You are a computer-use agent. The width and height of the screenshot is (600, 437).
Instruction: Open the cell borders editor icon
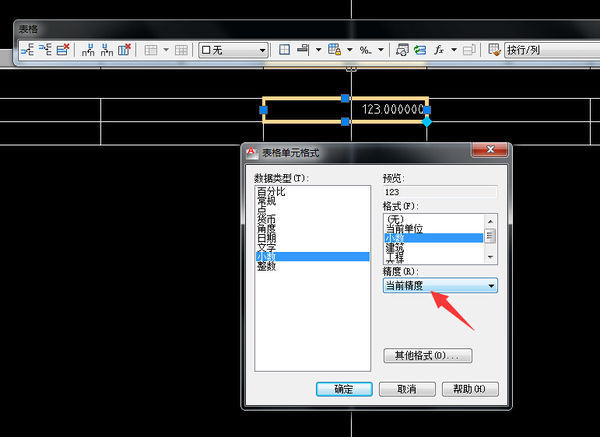pyautogui.click(x=285, y=49)
